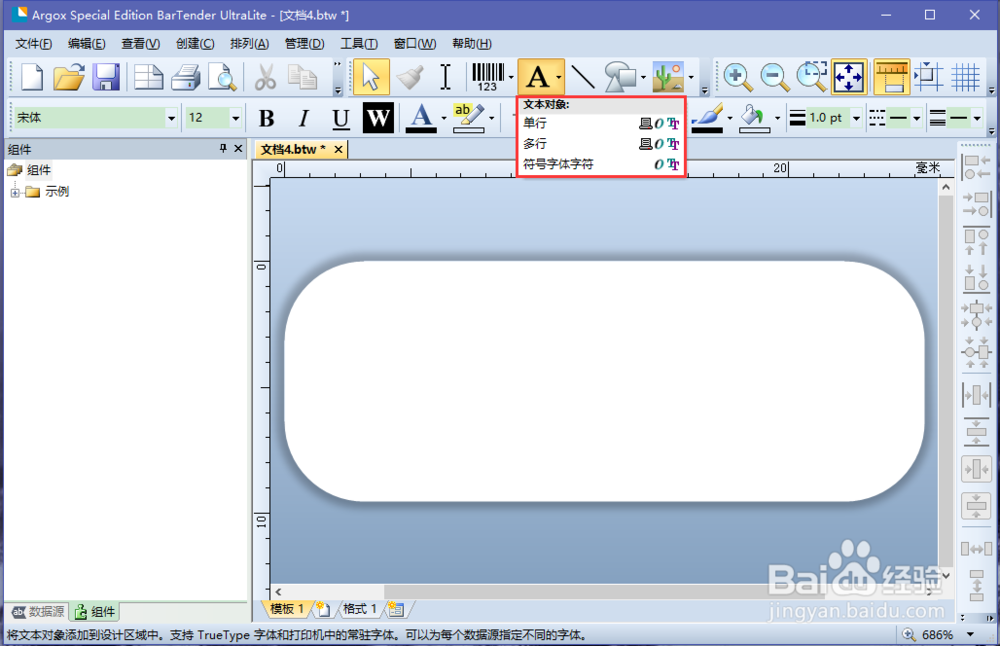Switch to the 数据源 panel tab
Screen dimensions: 1000x646
38,612
